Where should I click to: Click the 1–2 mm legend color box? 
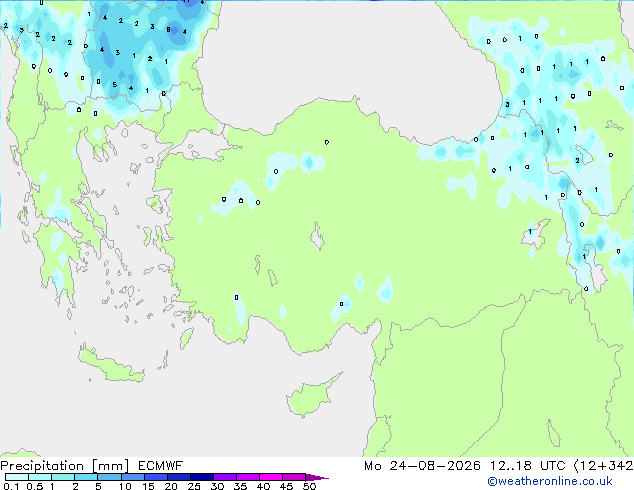click(63, 477)
